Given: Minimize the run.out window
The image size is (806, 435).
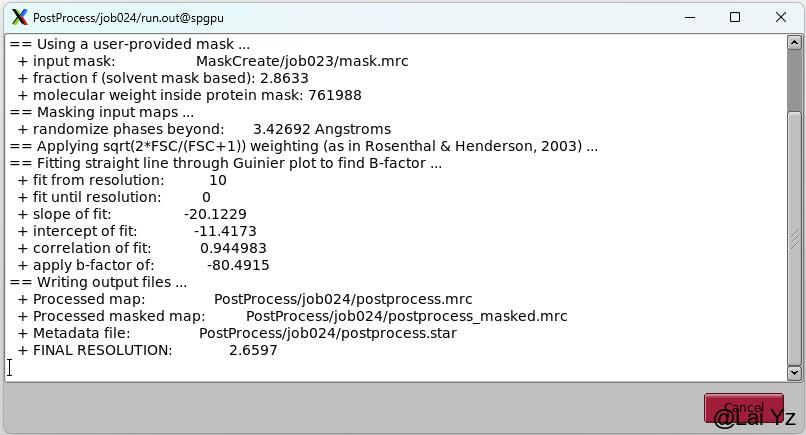Looking at the screenshot, I should 690,17.
